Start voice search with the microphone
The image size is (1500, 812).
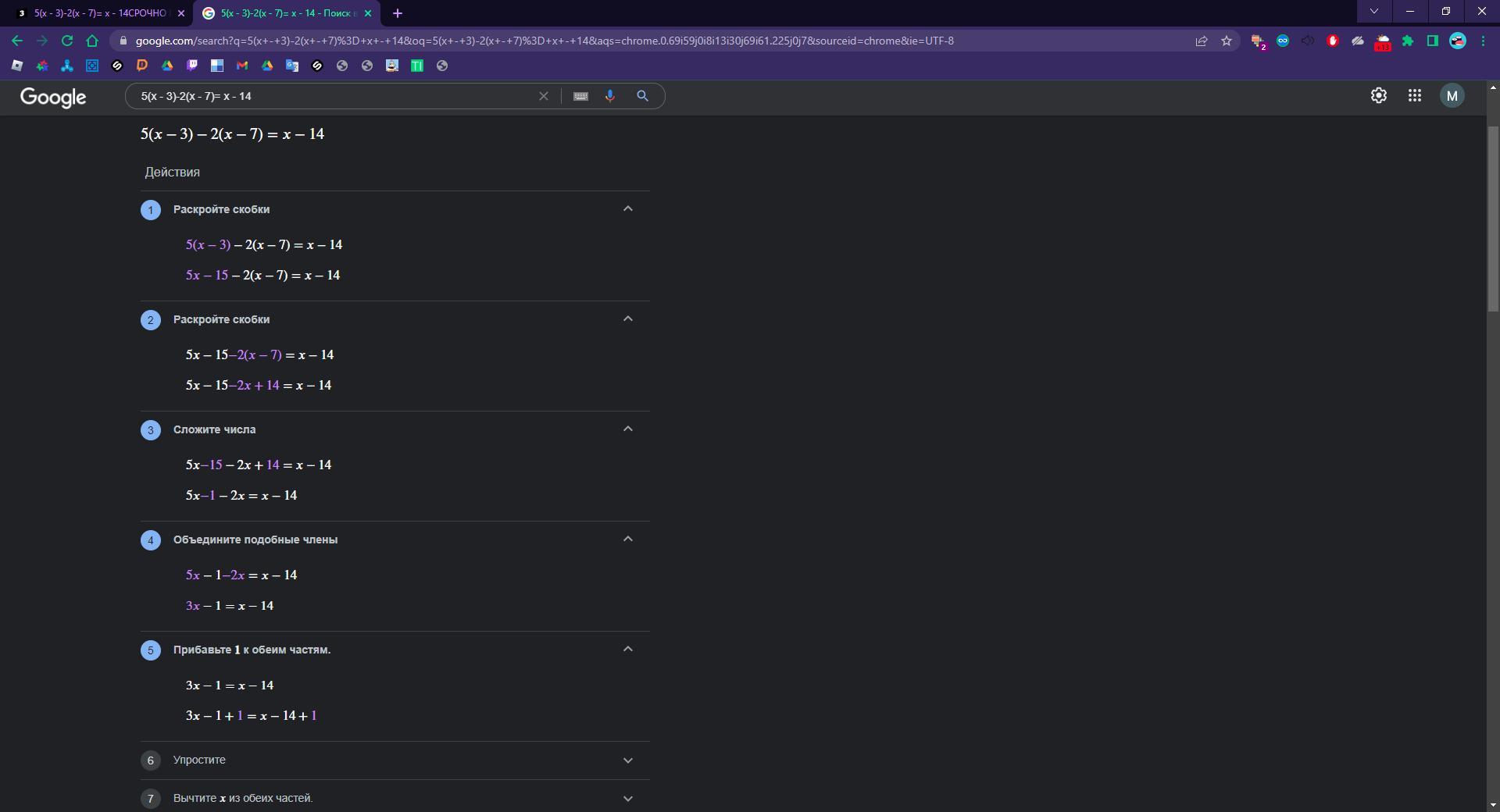coord(610,96)
